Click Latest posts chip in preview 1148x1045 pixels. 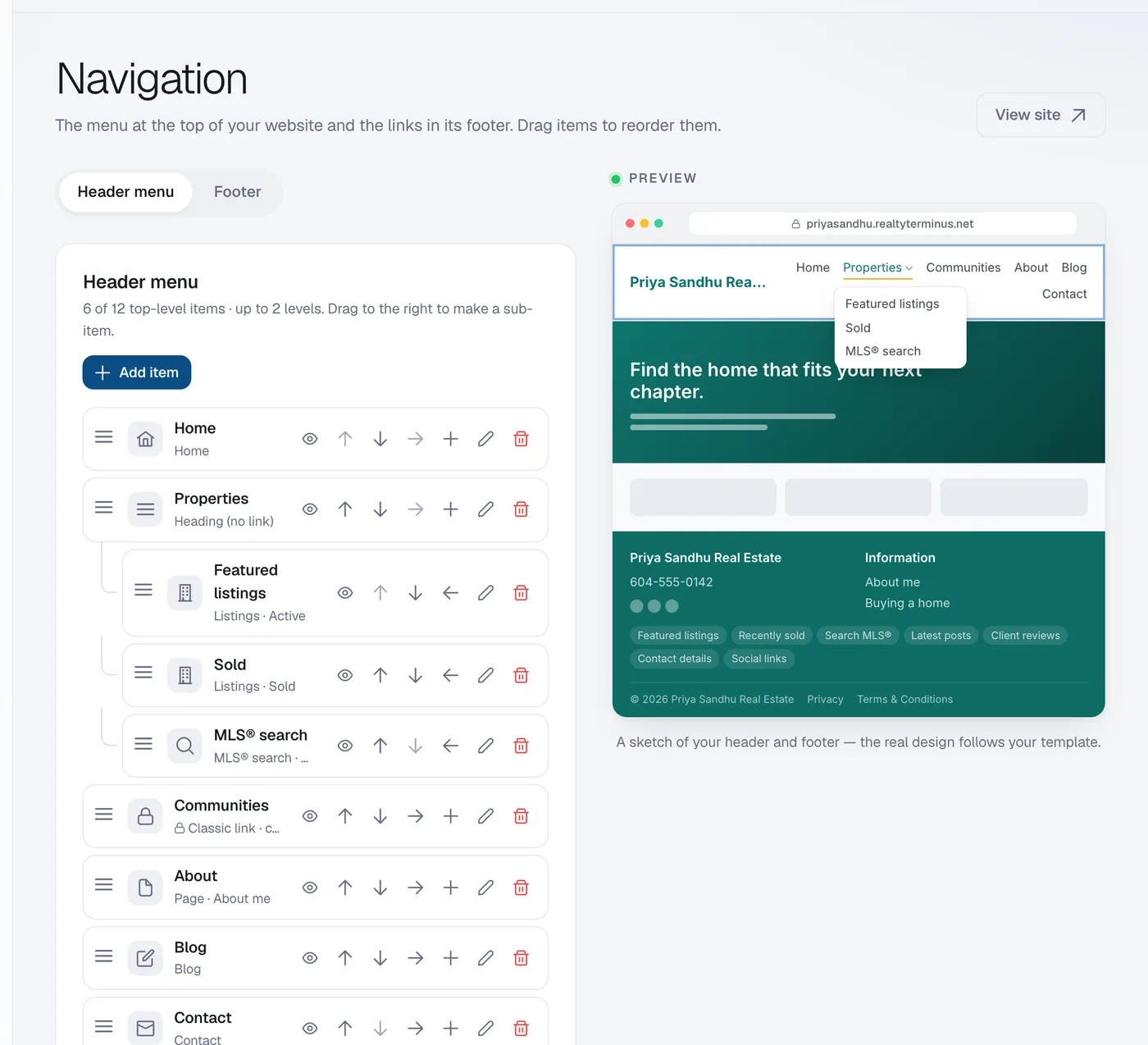[x=941, y=636]
